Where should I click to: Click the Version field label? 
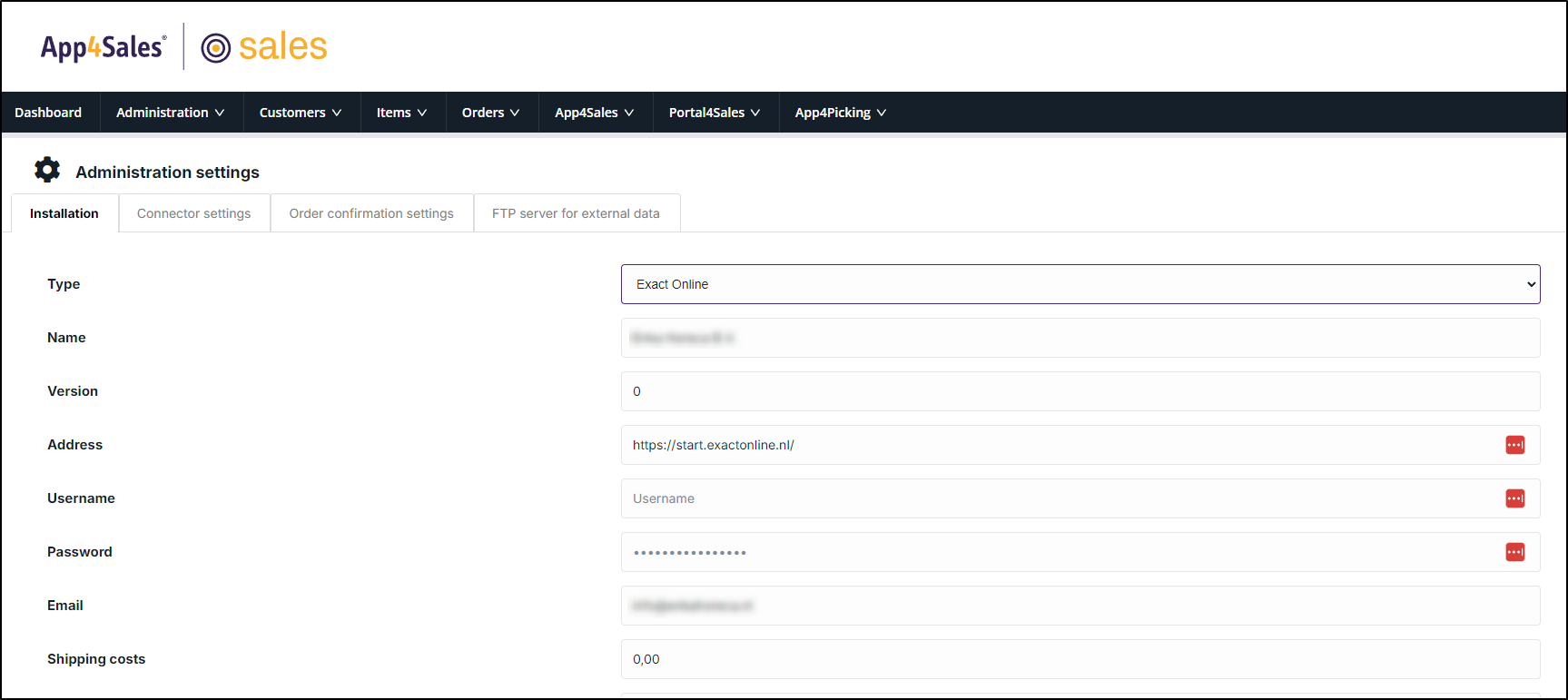click(x=73, y=391)
